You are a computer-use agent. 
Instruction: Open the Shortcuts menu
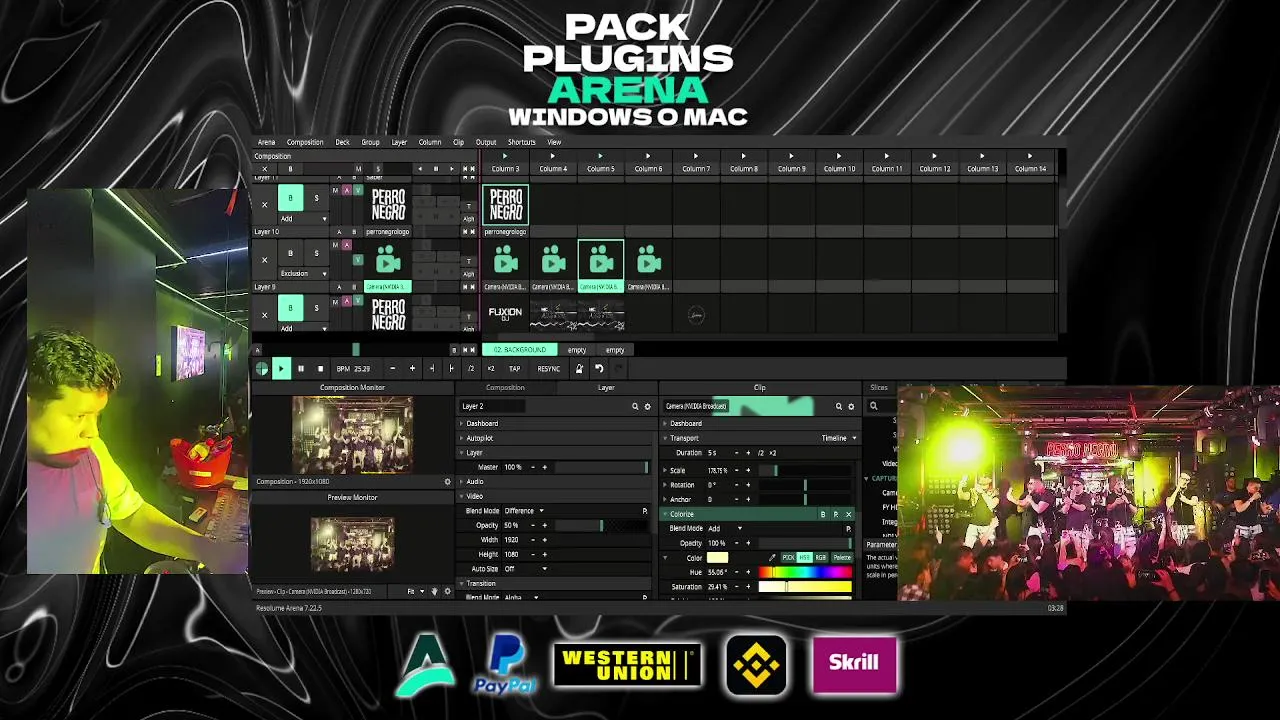click(521, 142)
